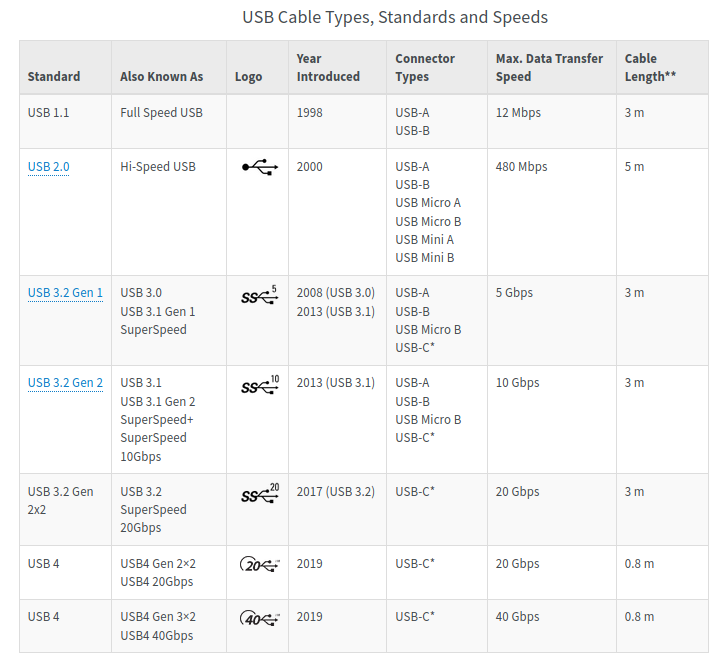
Task: Click the Year Introduced column header
Action: pos(328,68)
